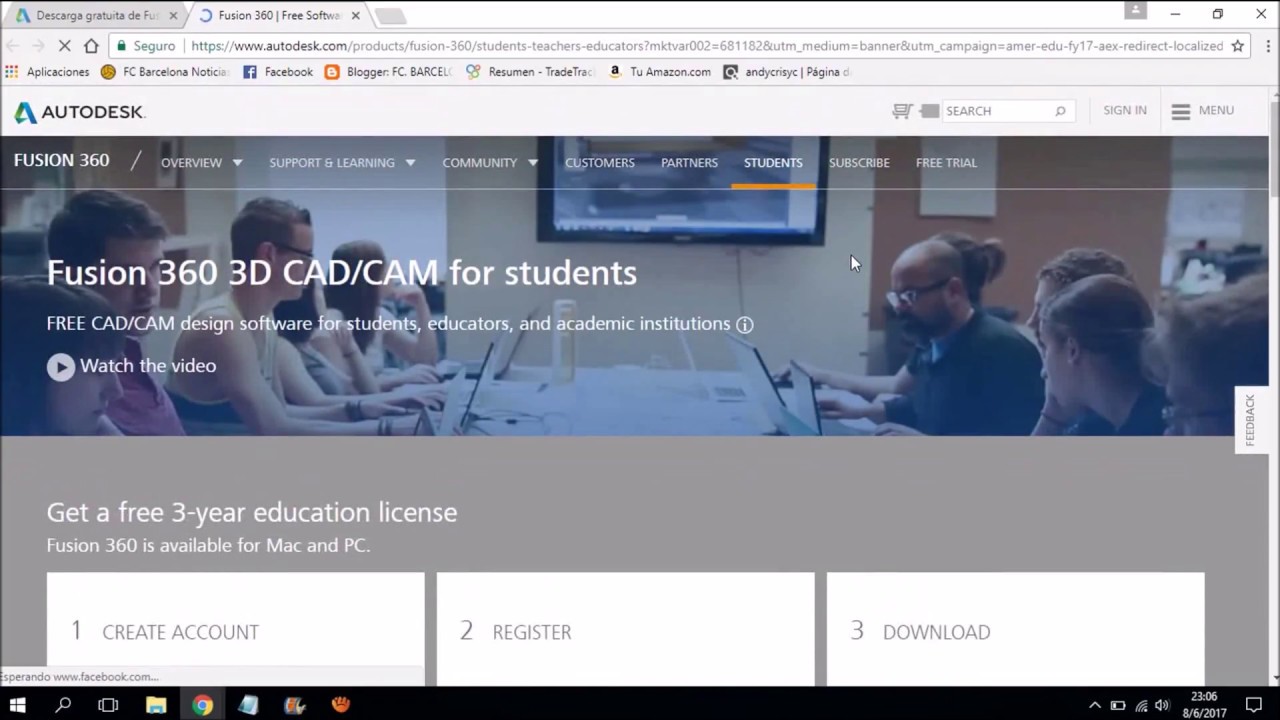Close the Fusion 360 Free Software tab
The image size is (1280, 720).
pyautogui.click(x=355, y=16)
